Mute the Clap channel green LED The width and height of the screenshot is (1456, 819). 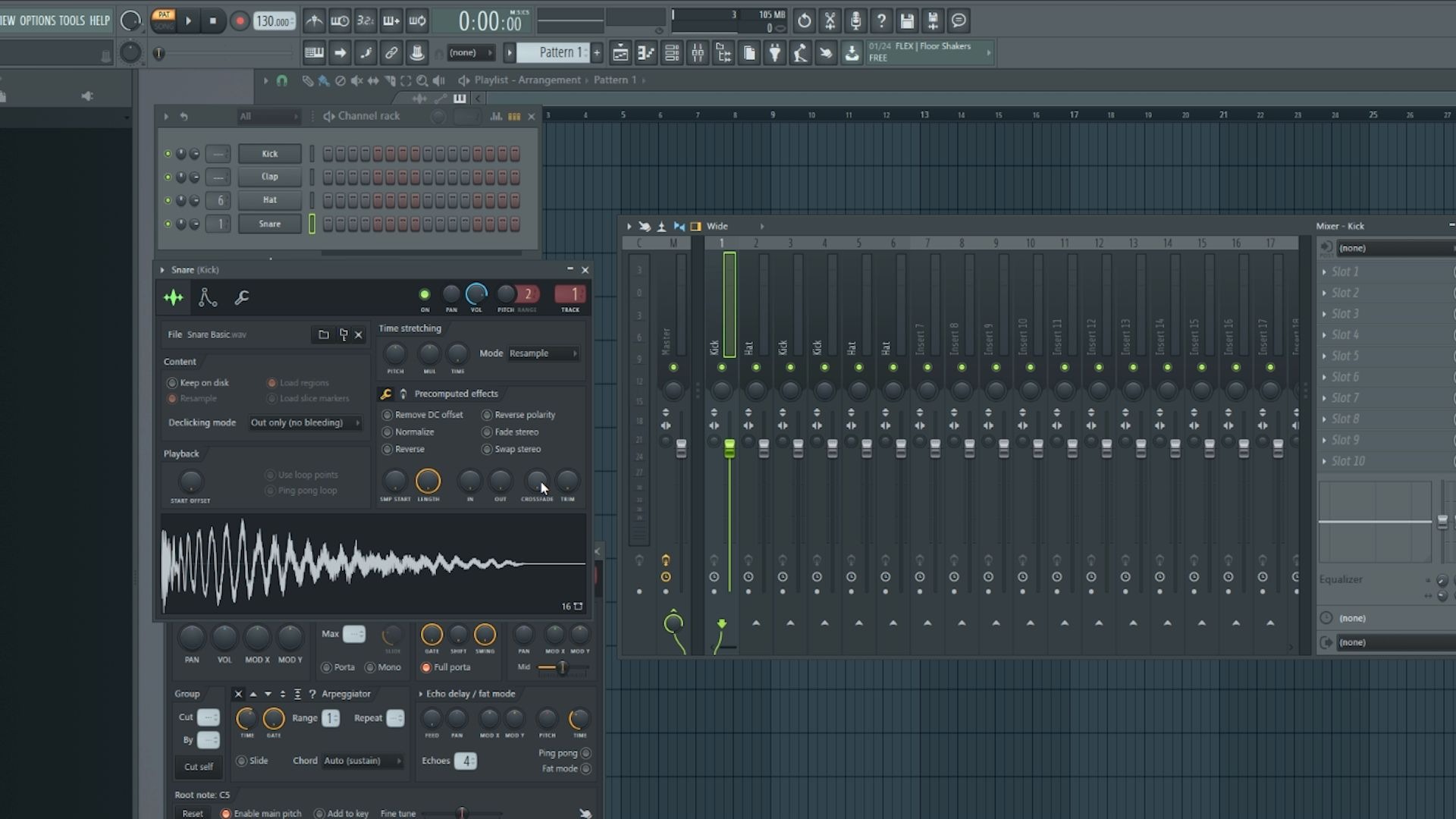pyautogui.click(x=168, y=177)
